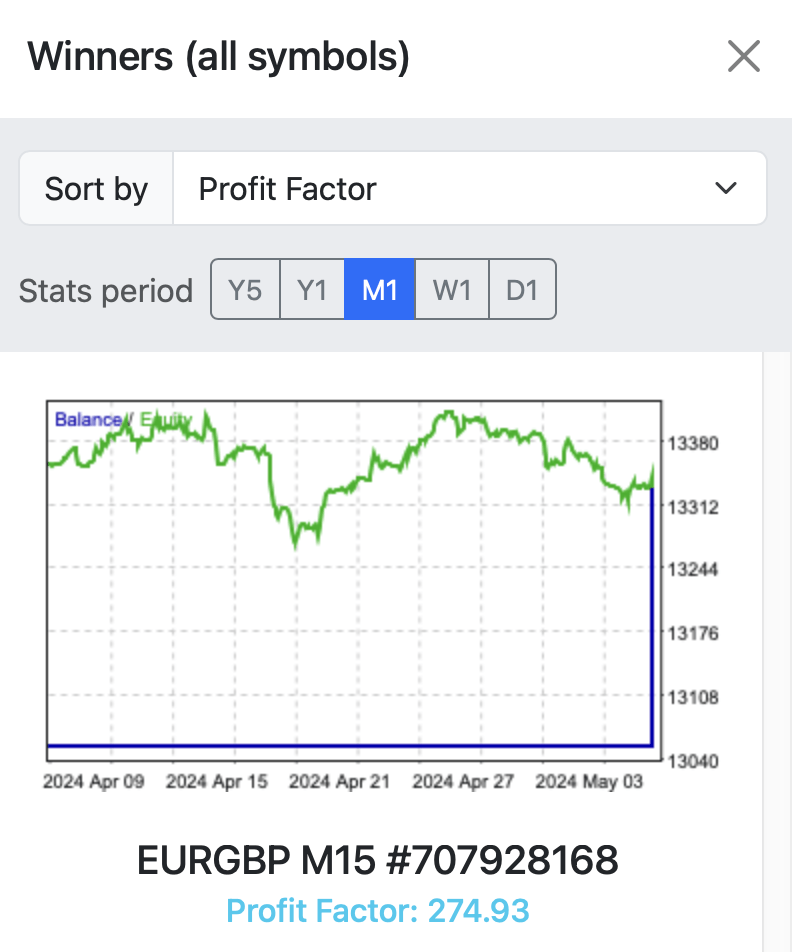Close the Winners panel
Screen dimensions: 792x952
744,57
